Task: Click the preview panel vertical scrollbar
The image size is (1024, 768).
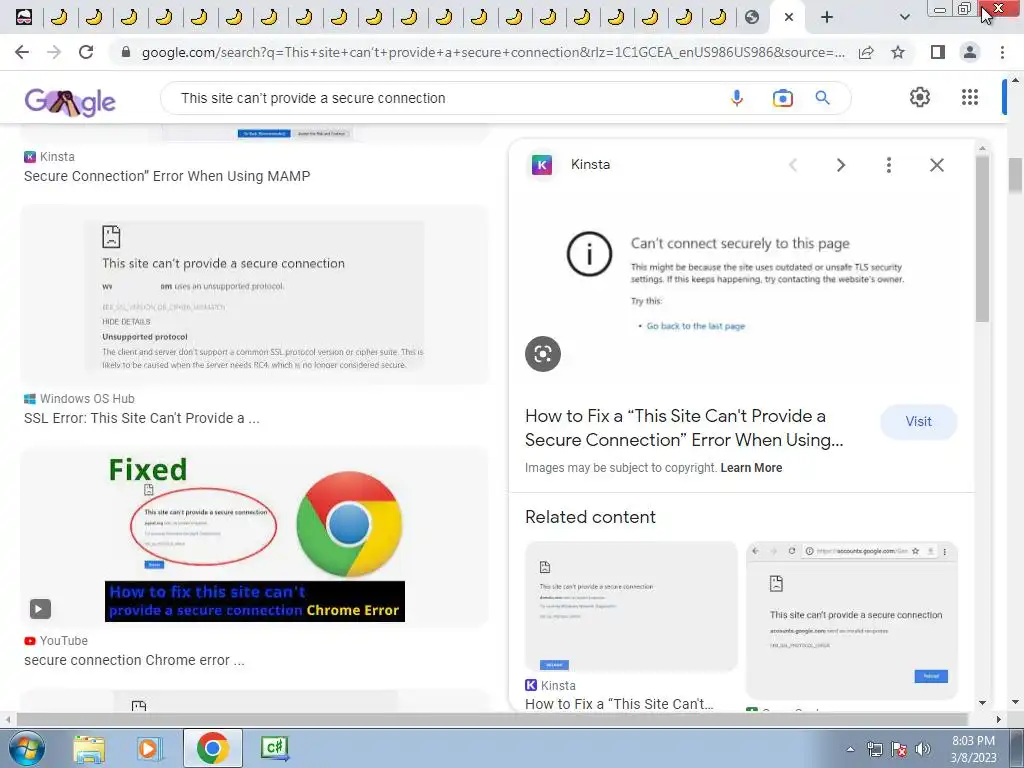Action: point(982,238)
